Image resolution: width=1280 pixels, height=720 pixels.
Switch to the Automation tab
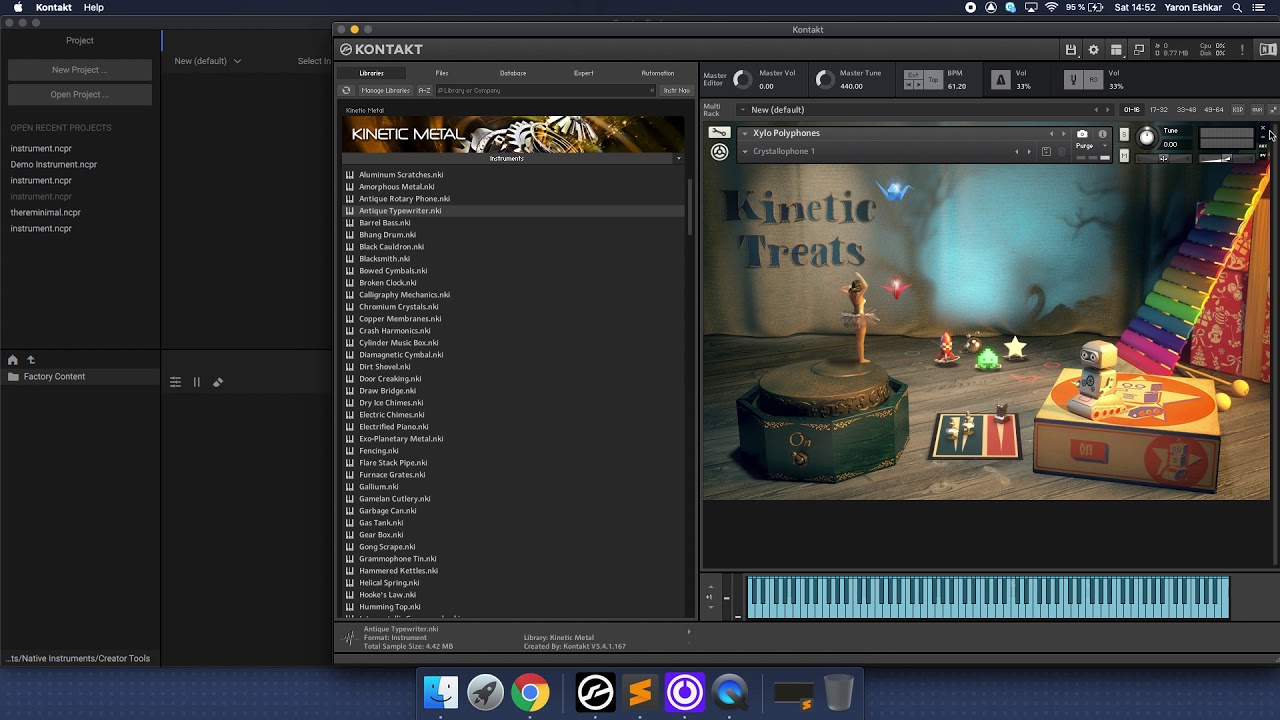[x=658, y=73]
